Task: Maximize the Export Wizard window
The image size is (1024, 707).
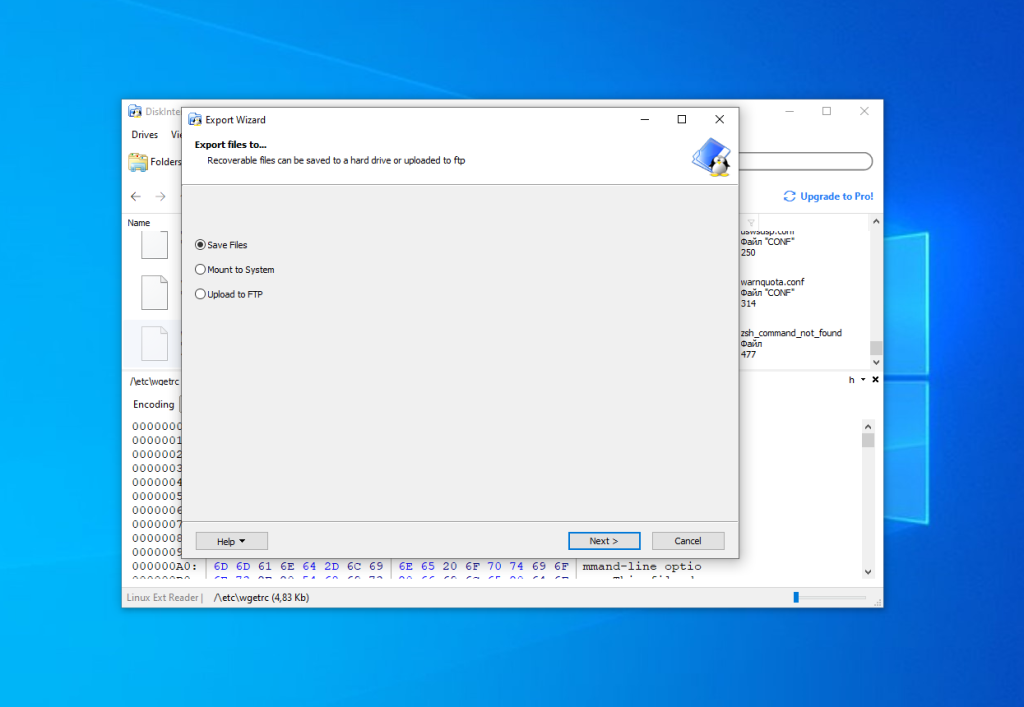Action: pyautogui.click(x=682, y=119)
